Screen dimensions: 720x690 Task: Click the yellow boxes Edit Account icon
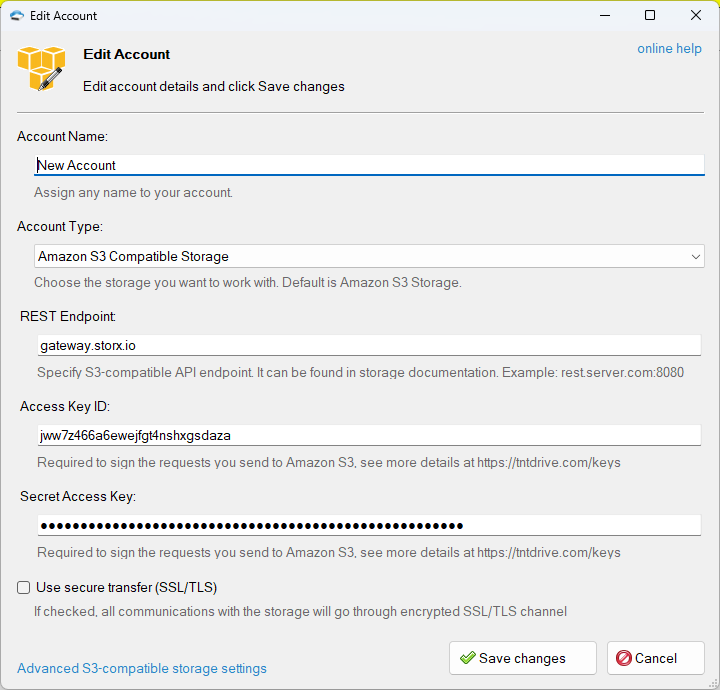(41, 68)
